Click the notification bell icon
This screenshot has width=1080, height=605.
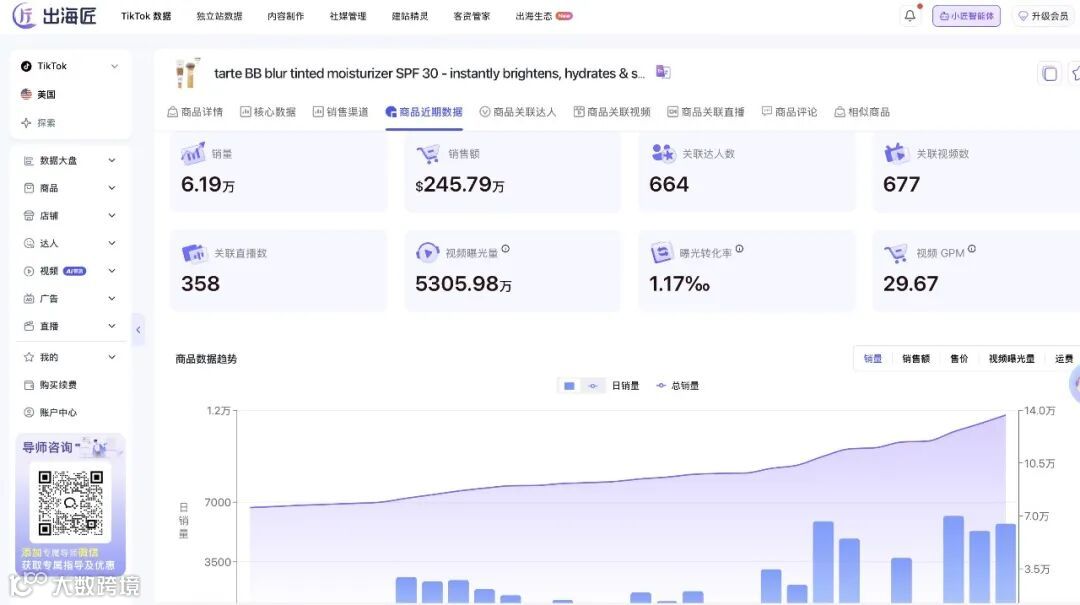point(910,15)
